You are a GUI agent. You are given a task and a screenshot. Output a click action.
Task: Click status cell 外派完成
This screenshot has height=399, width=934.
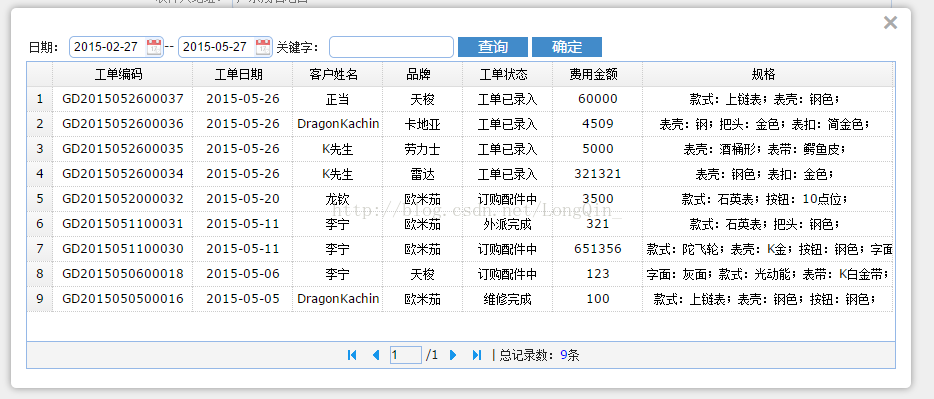(508, 224)
